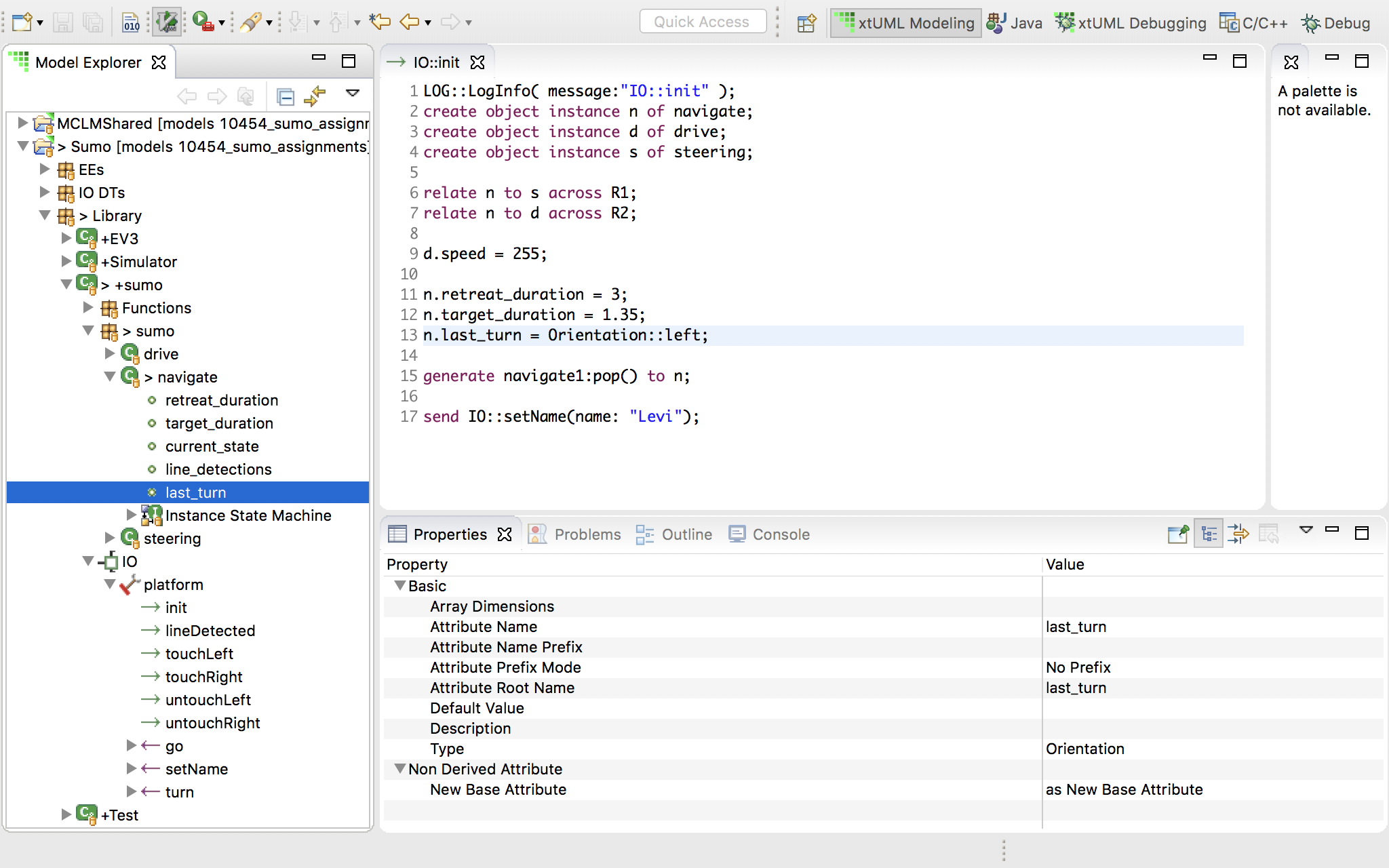Switch to the C/C++ perspective
Image resolution: width=1389 pixels, height=868 pixels.
[x=1253, y=23]
